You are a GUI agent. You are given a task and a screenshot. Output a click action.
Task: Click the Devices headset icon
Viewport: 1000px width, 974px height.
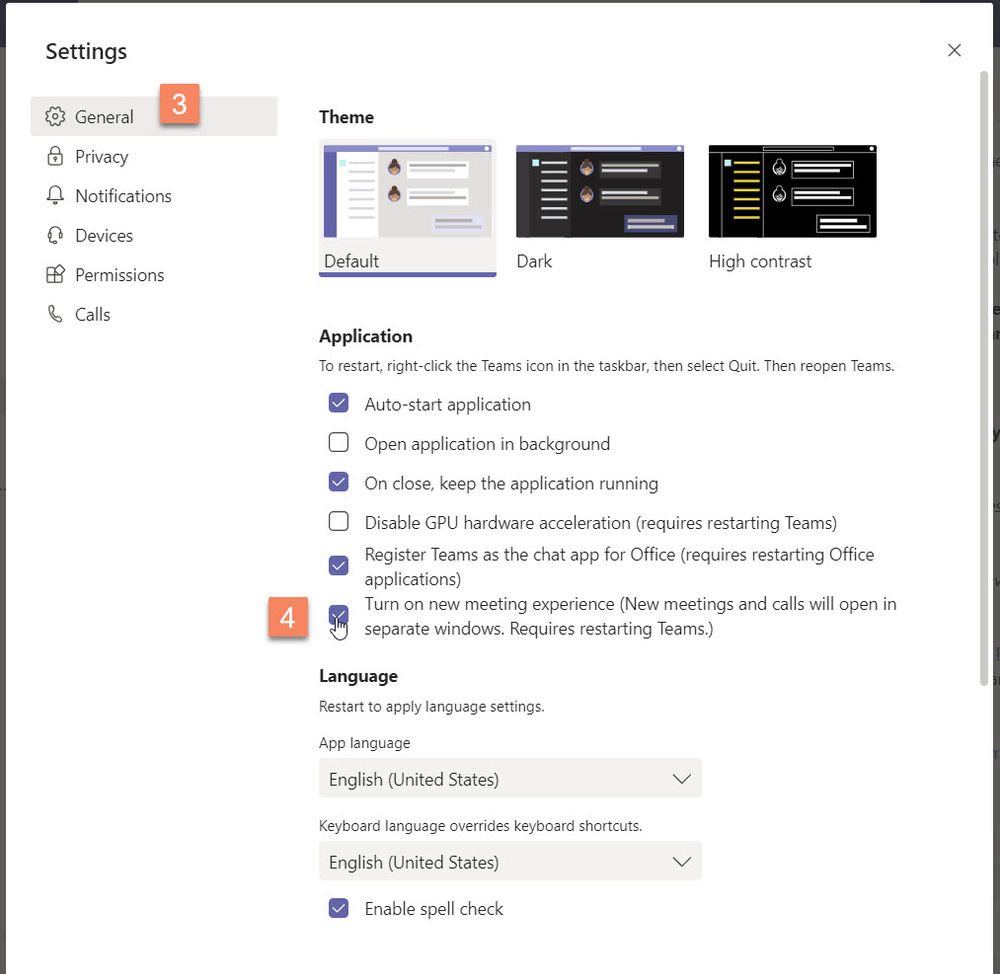(55, 235)
